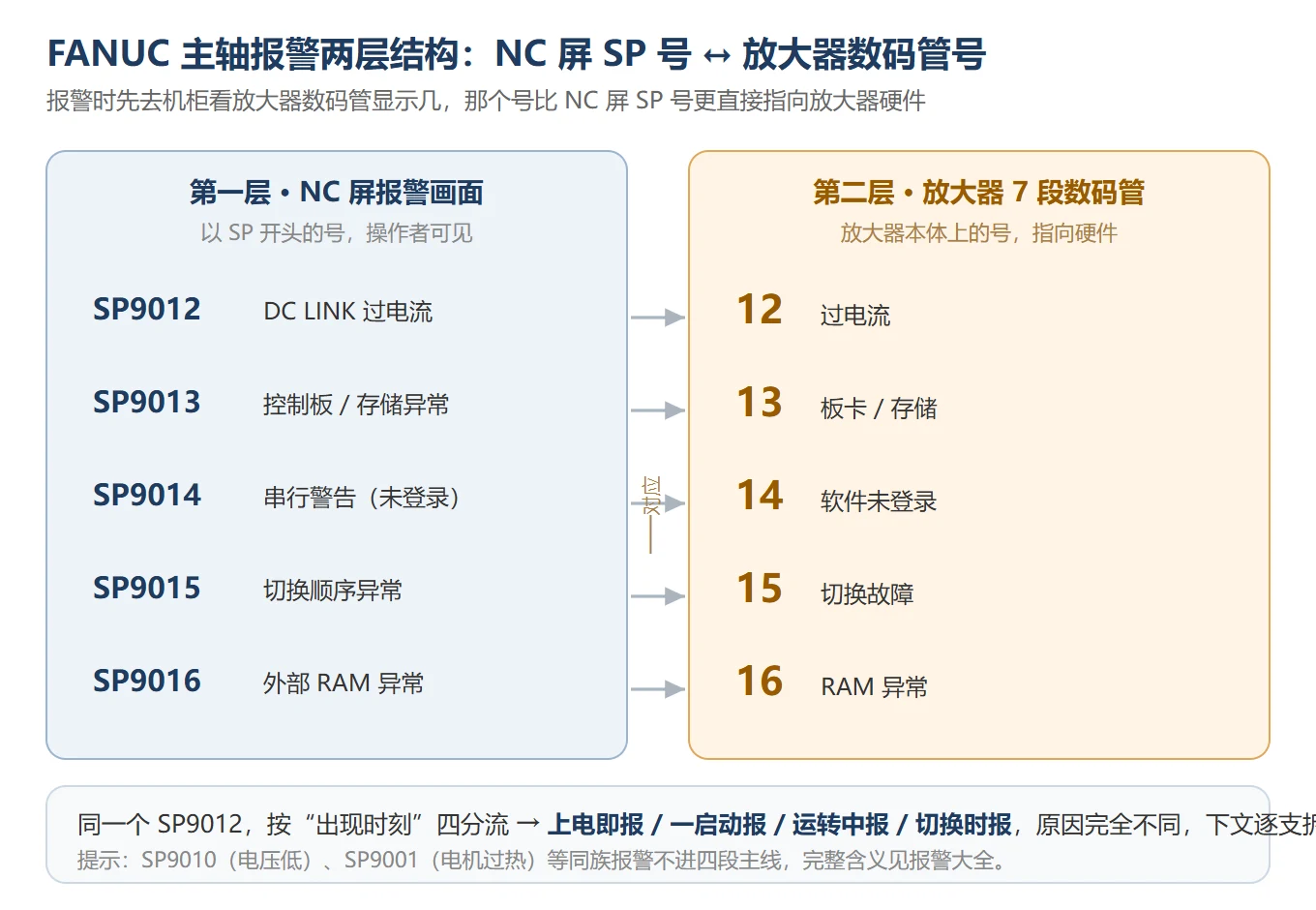The width and height of the screenshot is (1316, 910).
Task: Click the hint line starting with 提示：SP9010
Action: coord(542,861)
